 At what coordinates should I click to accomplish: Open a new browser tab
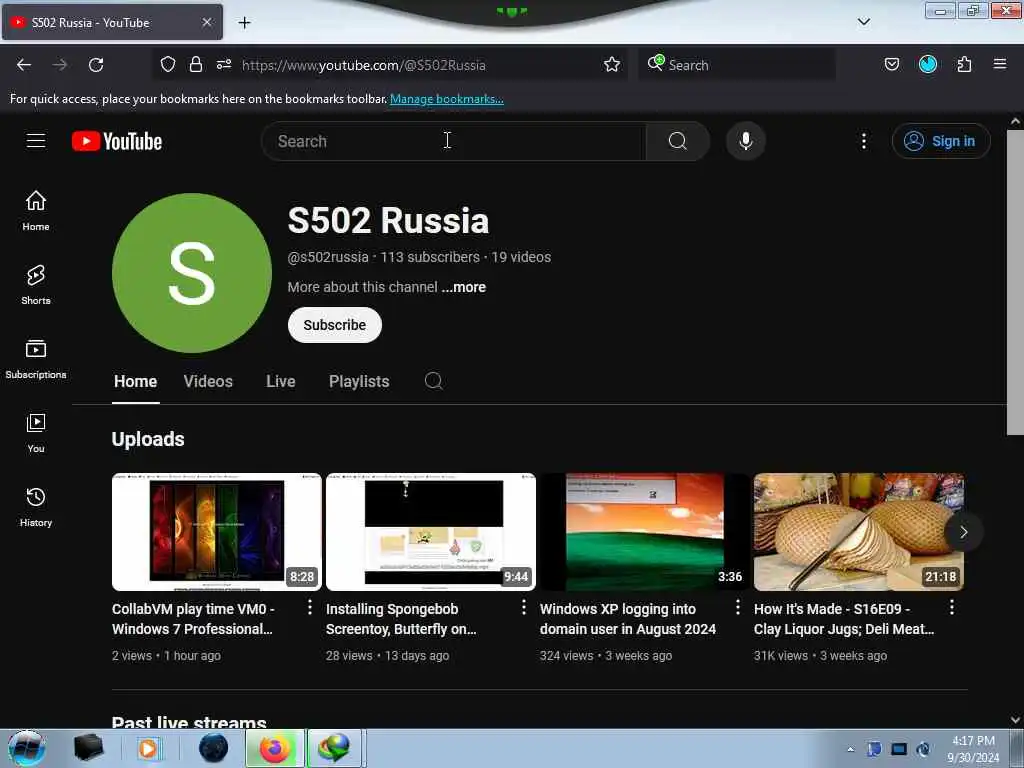click(x=244, y=23)
